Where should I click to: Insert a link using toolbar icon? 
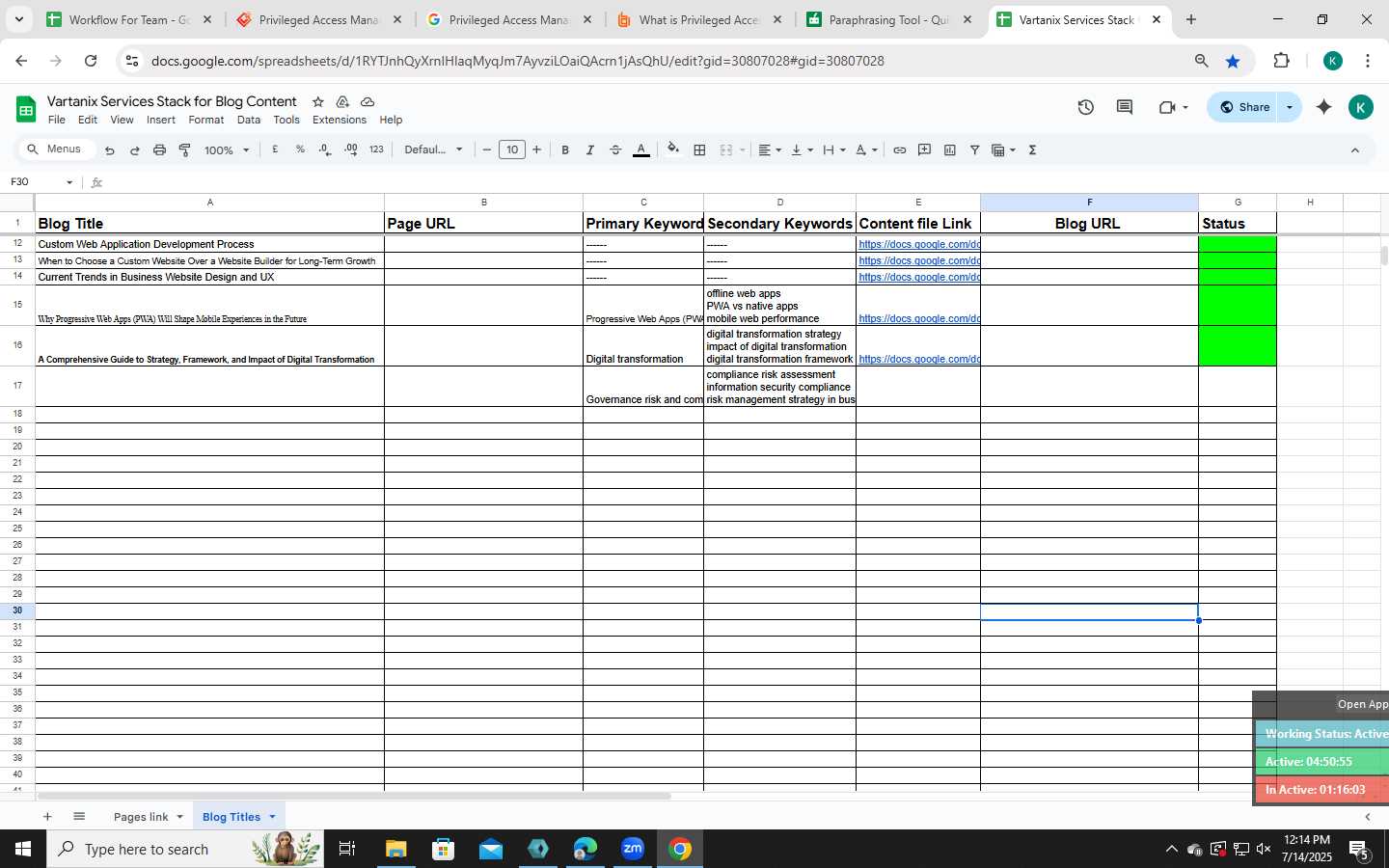(900, 150)
